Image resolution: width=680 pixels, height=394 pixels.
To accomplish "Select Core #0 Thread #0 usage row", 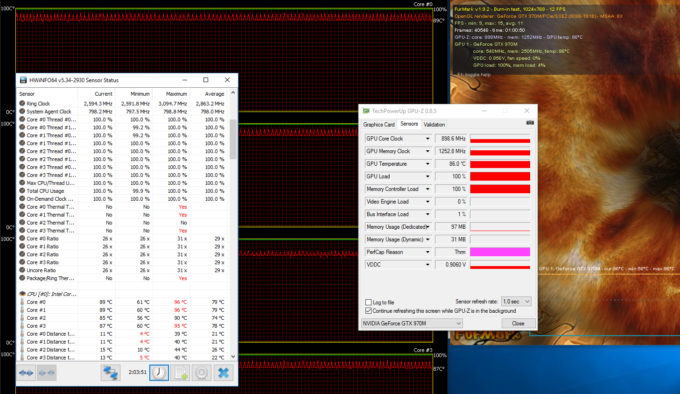I will click(x=122, y=120).
